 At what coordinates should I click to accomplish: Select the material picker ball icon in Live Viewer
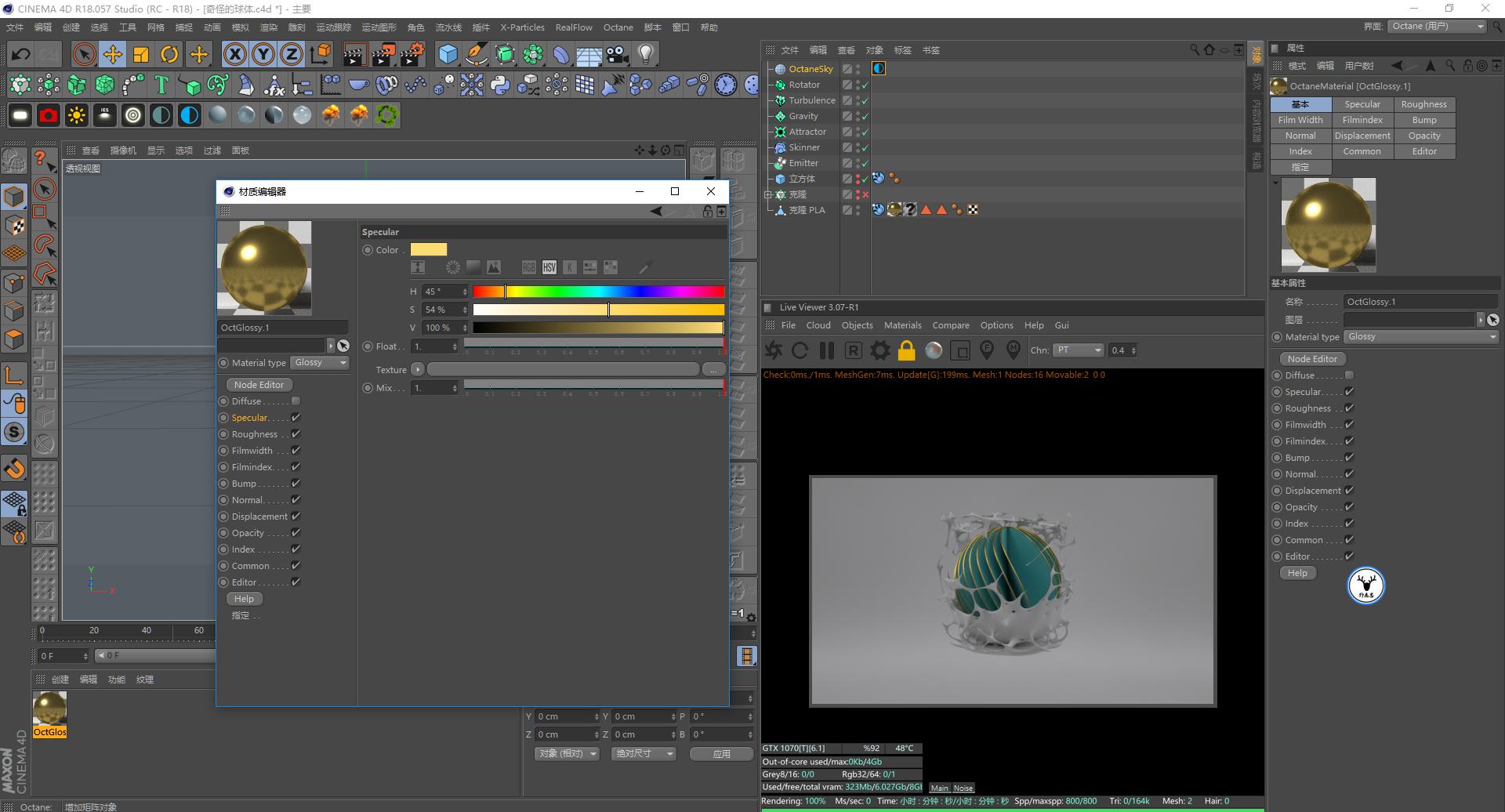click(934, 350)
